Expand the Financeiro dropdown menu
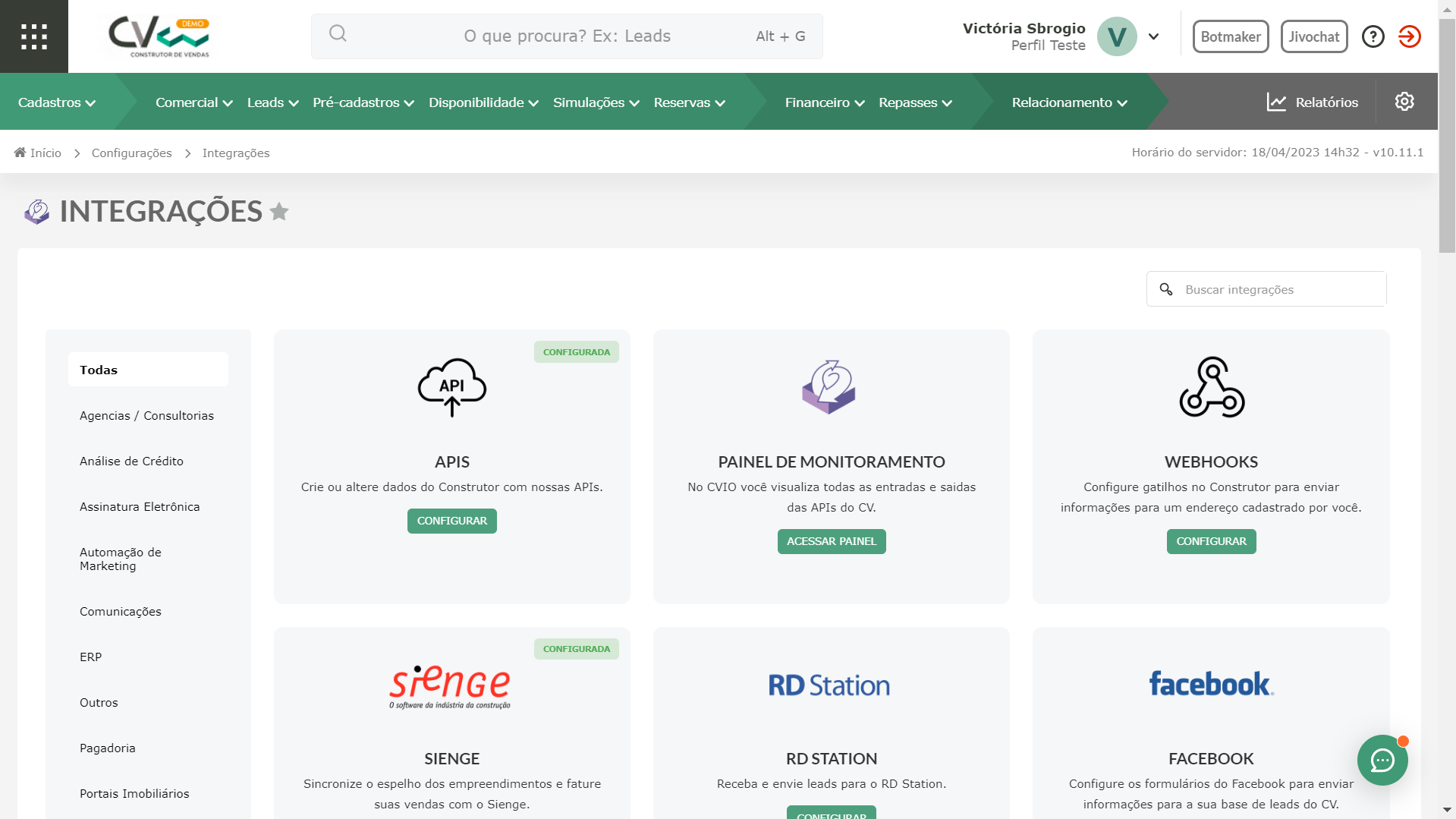1456x819 pixels. coord(824,102)
